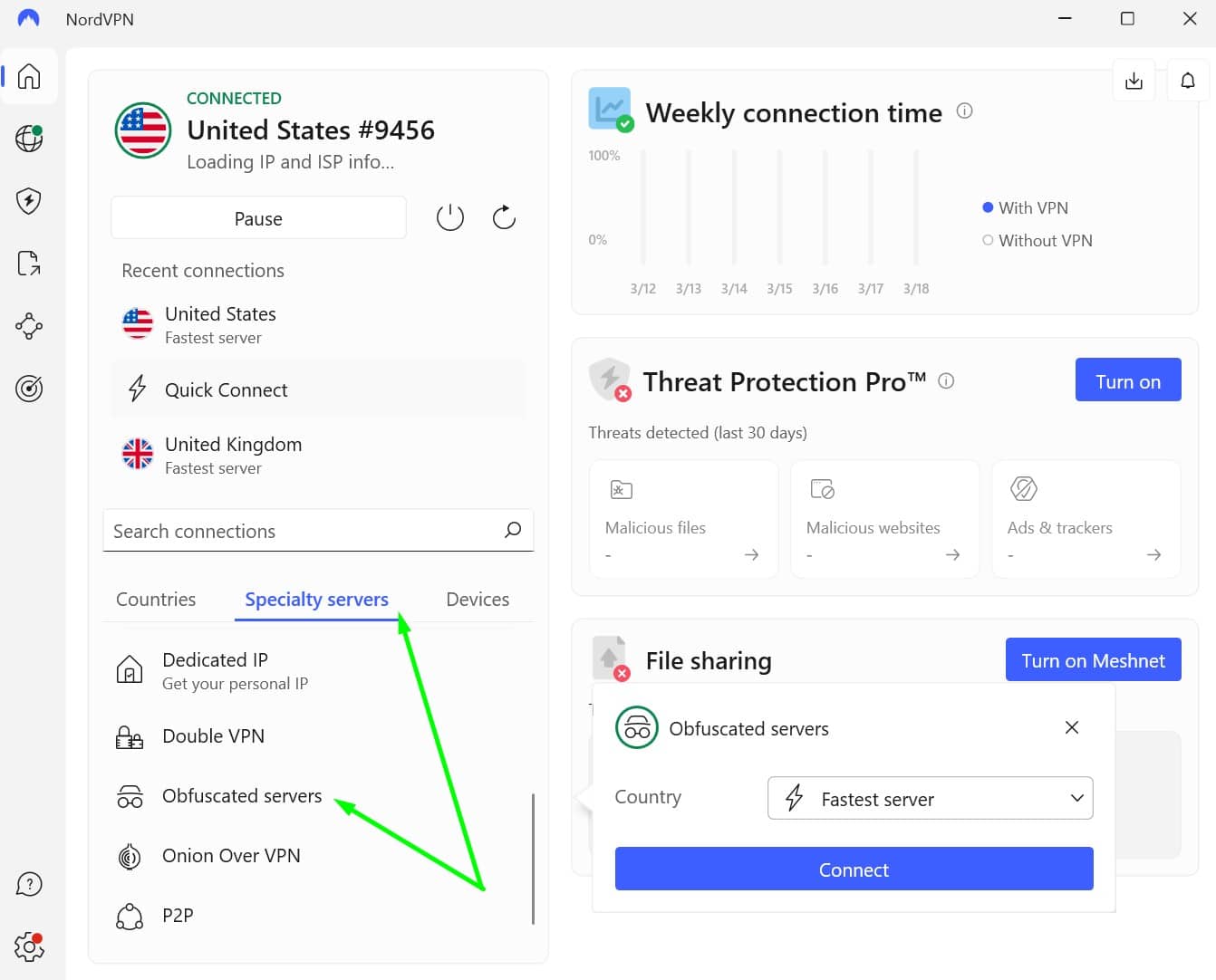The image size is (1216, 980).
Task: Click the Dedicated IP house icon
Action: click(130, 670)
